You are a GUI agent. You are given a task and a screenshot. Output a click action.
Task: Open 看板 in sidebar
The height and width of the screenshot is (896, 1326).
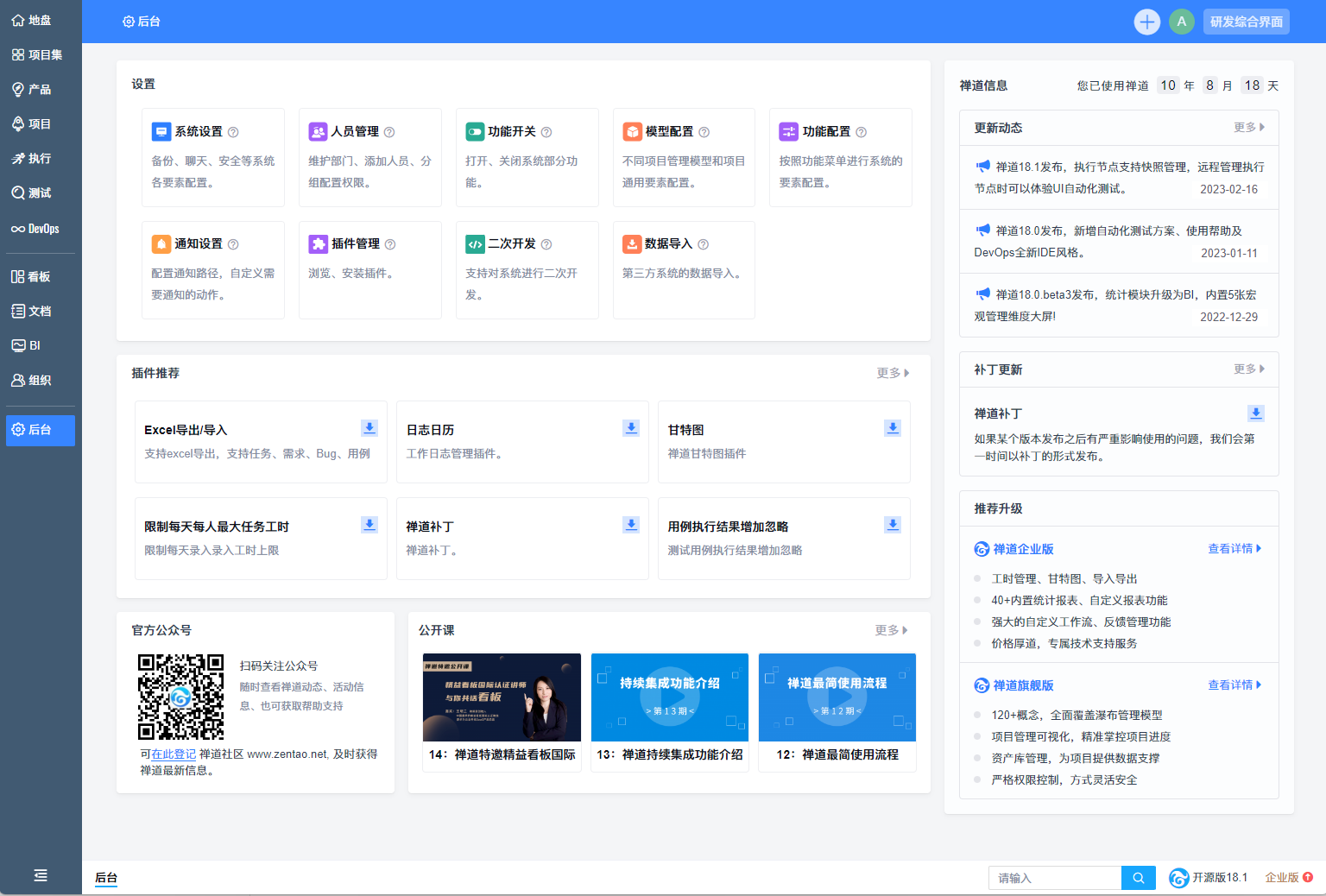[x=41, y=276]
